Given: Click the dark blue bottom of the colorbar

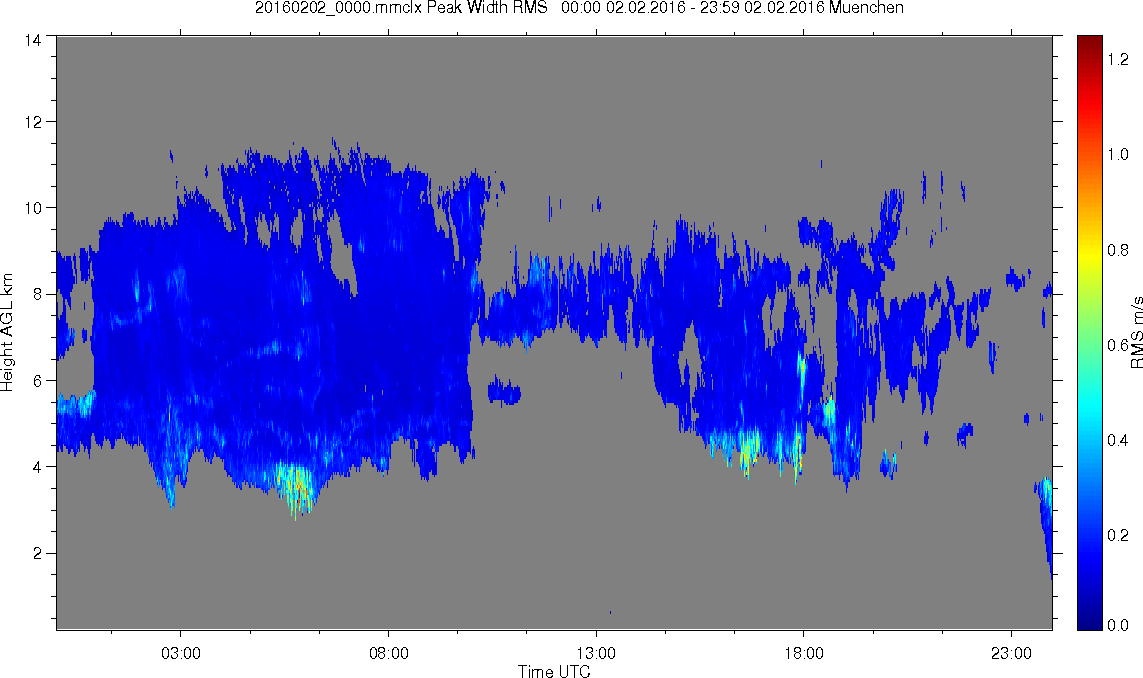Looking at the screenshot, I should [1090, 618].
